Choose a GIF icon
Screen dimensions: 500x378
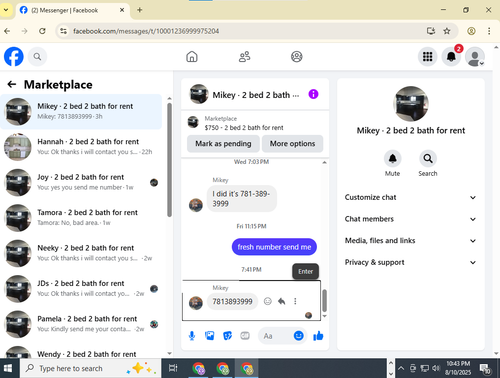245,336
